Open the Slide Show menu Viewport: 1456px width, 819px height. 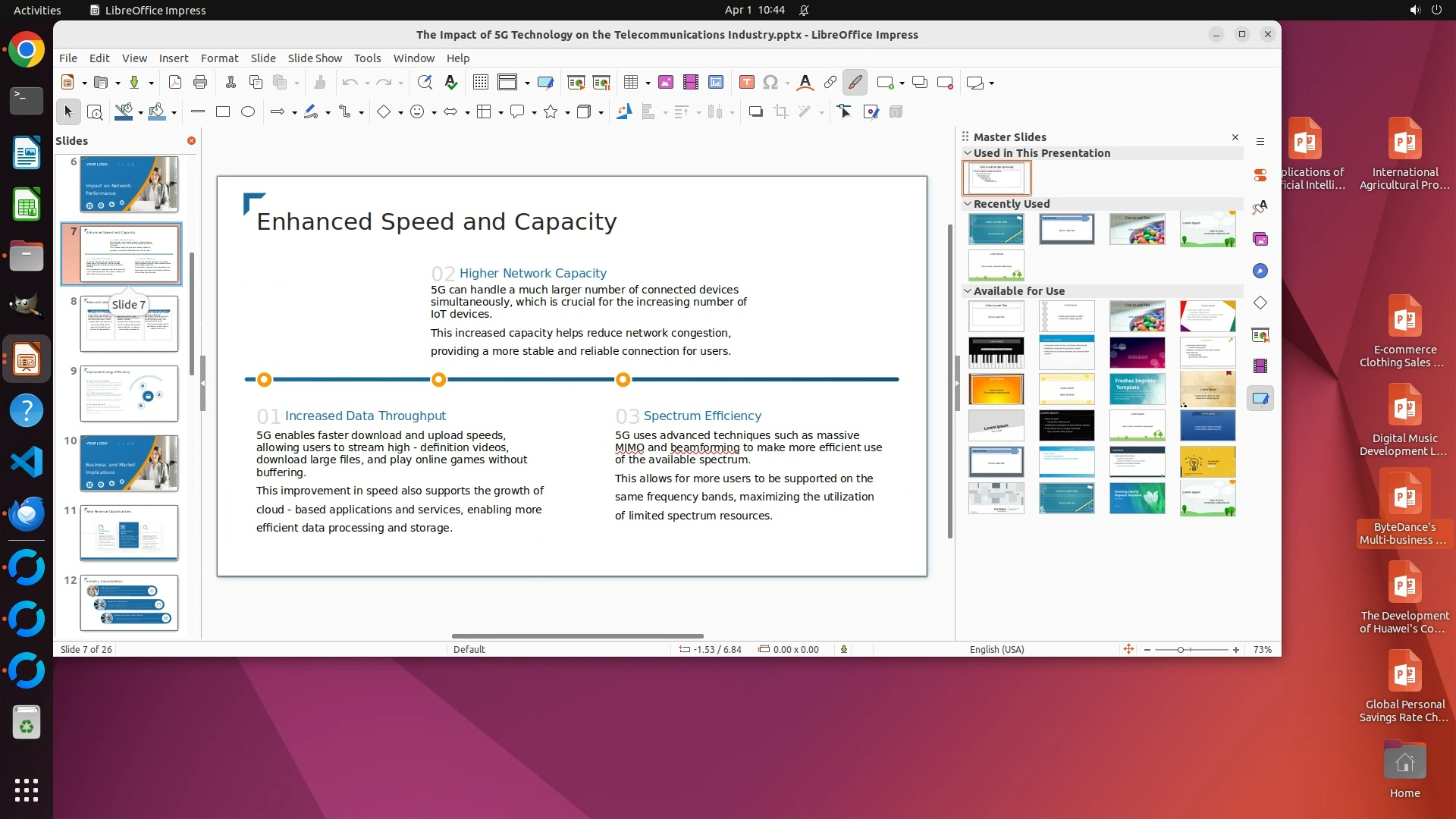click(x=315, y=58)
